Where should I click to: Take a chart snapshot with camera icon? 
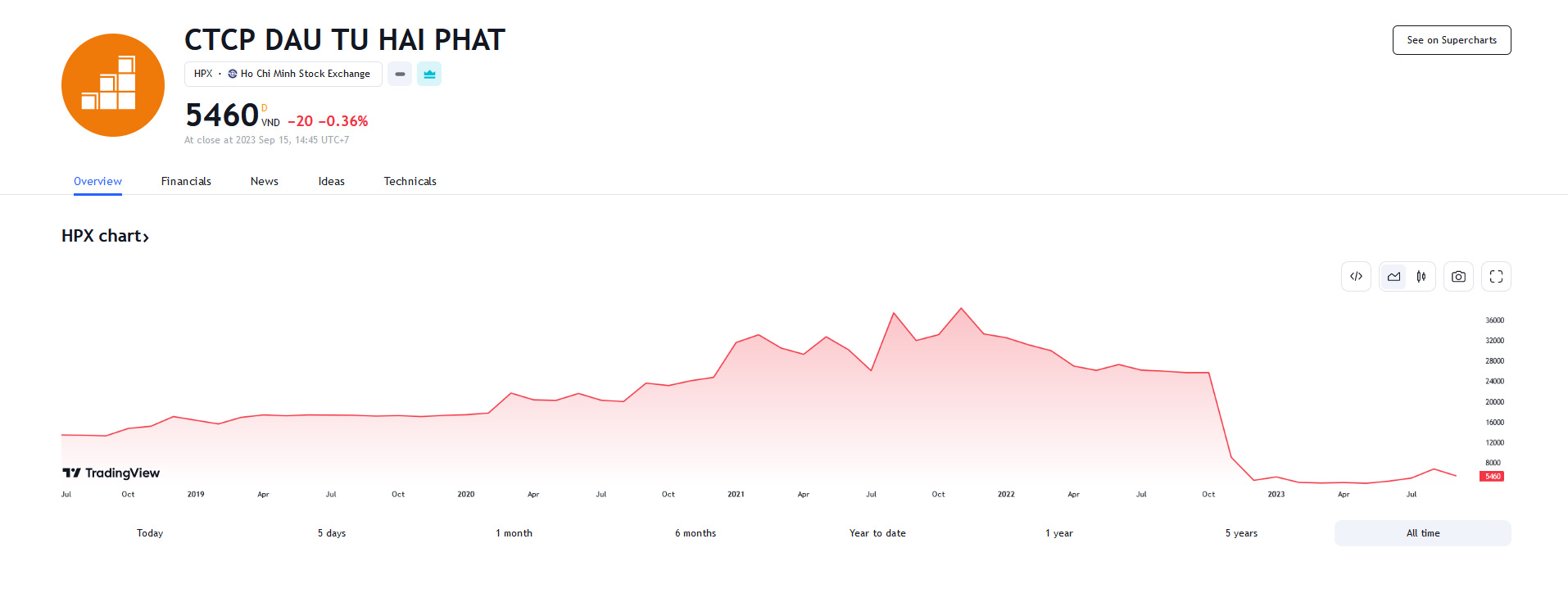tap(1458, 277)
